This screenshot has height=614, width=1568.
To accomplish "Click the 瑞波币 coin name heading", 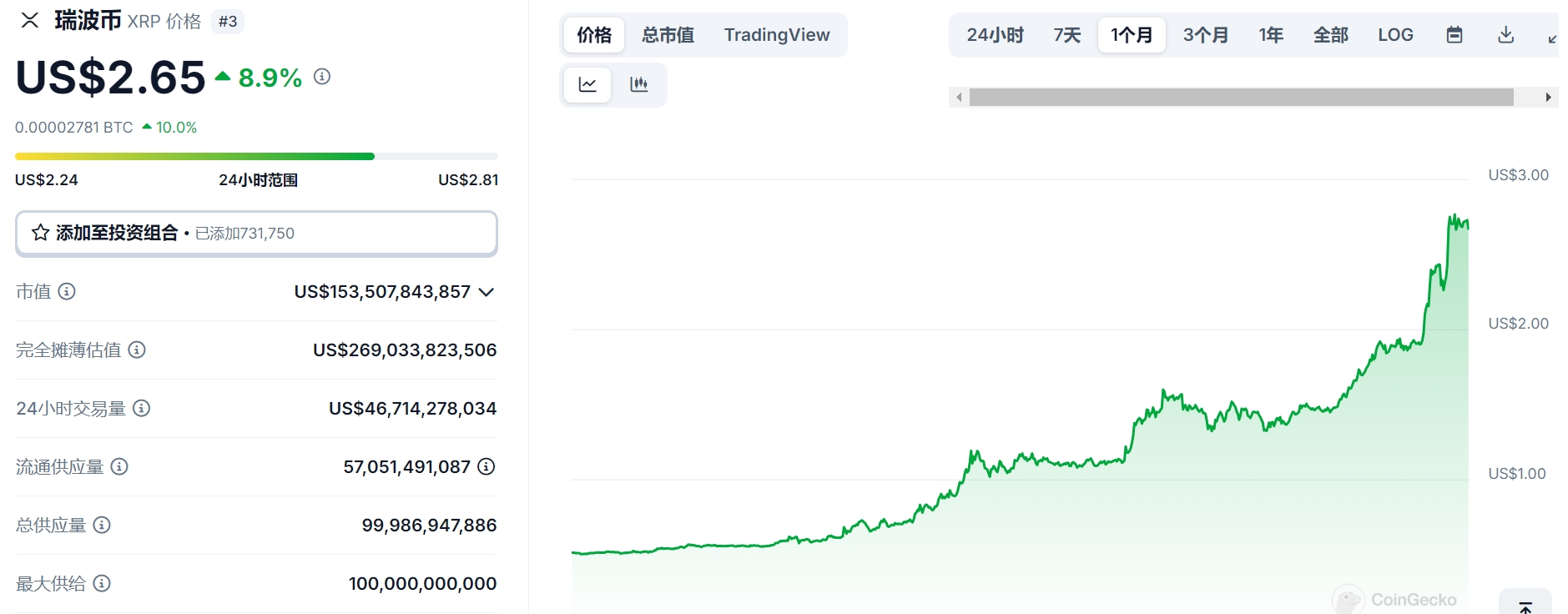I will [x=88, y=20].
